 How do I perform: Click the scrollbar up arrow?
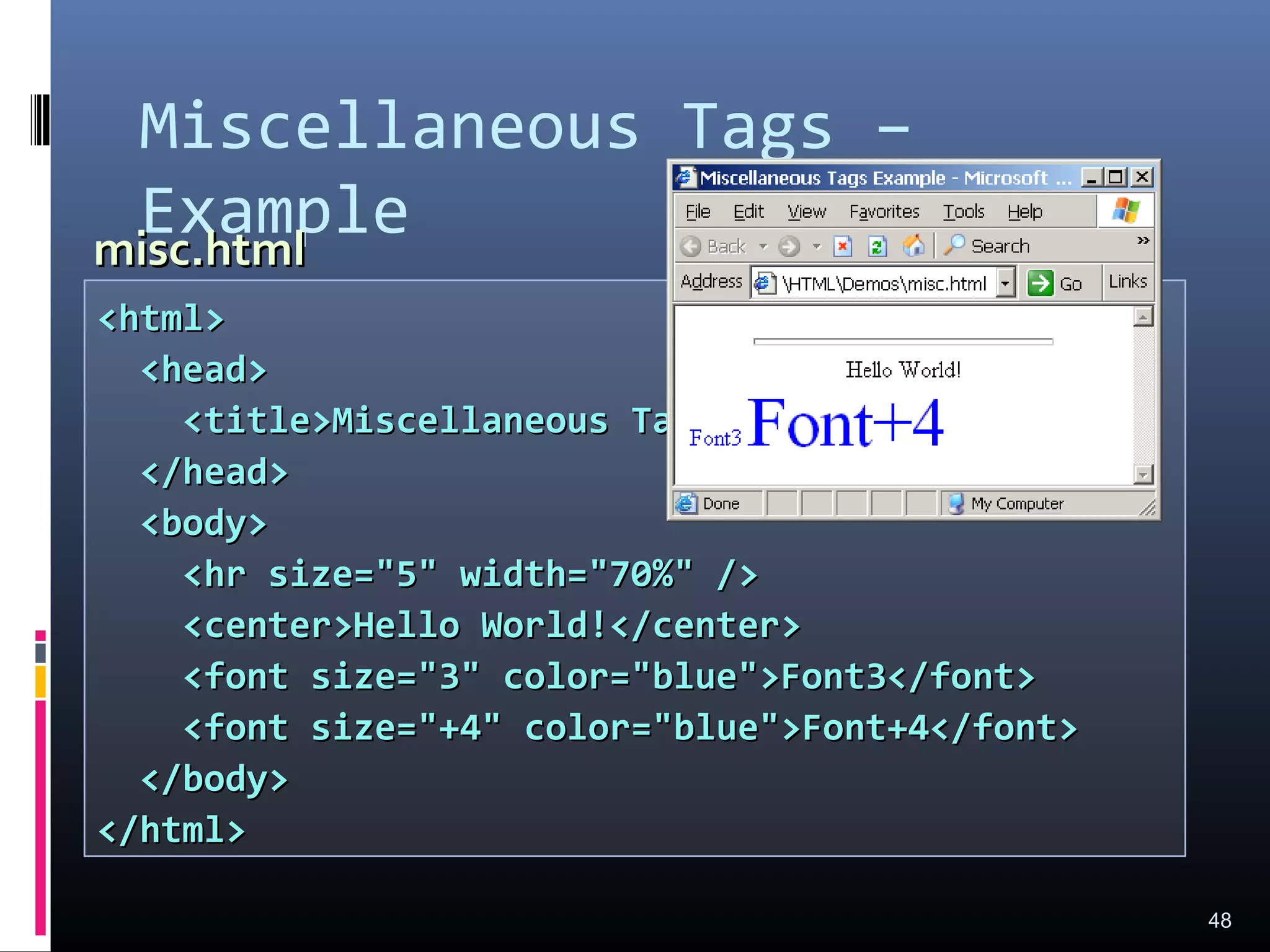[1143, 317]
